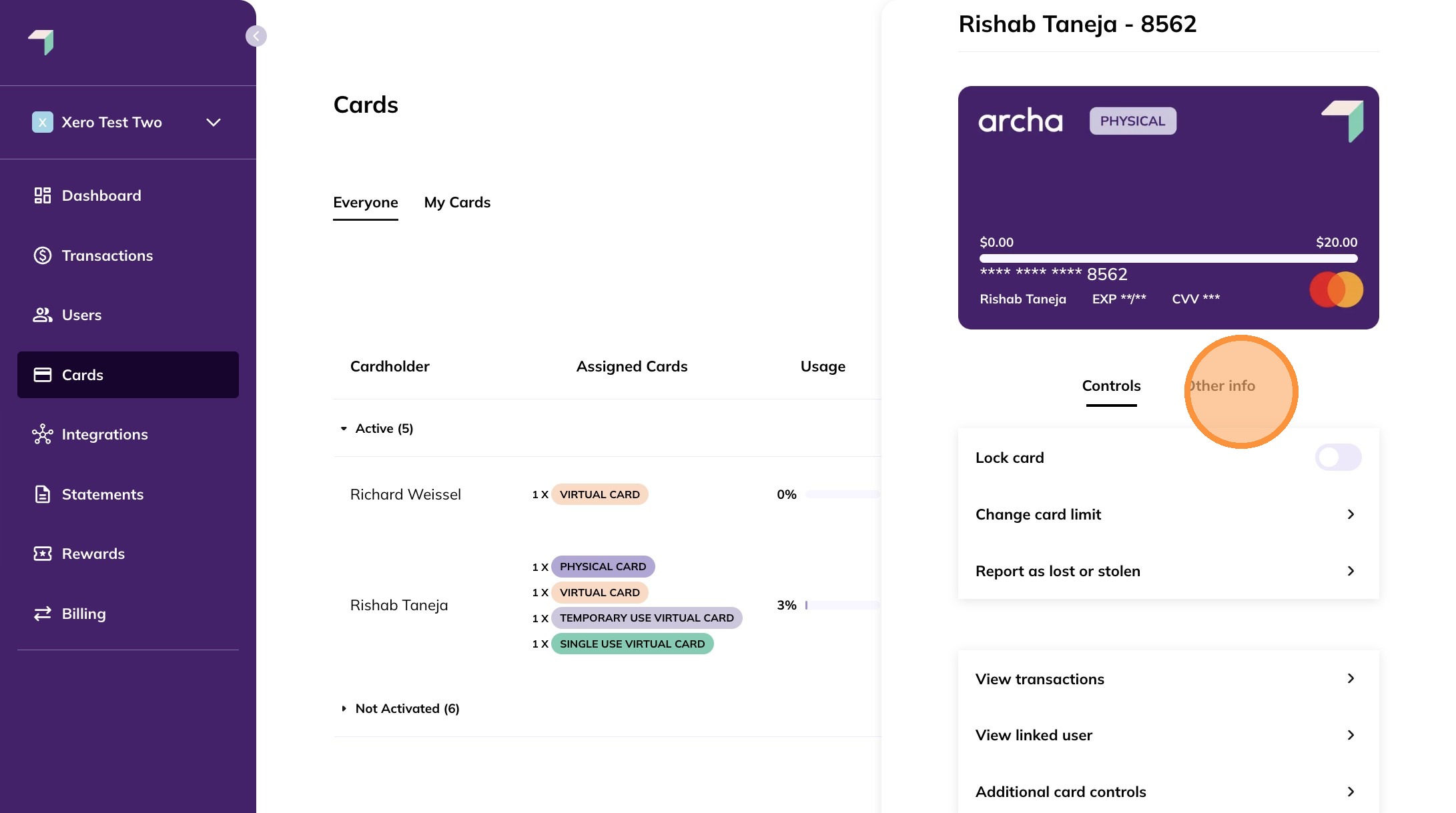Open the Other info tab

coord(1222,386)
